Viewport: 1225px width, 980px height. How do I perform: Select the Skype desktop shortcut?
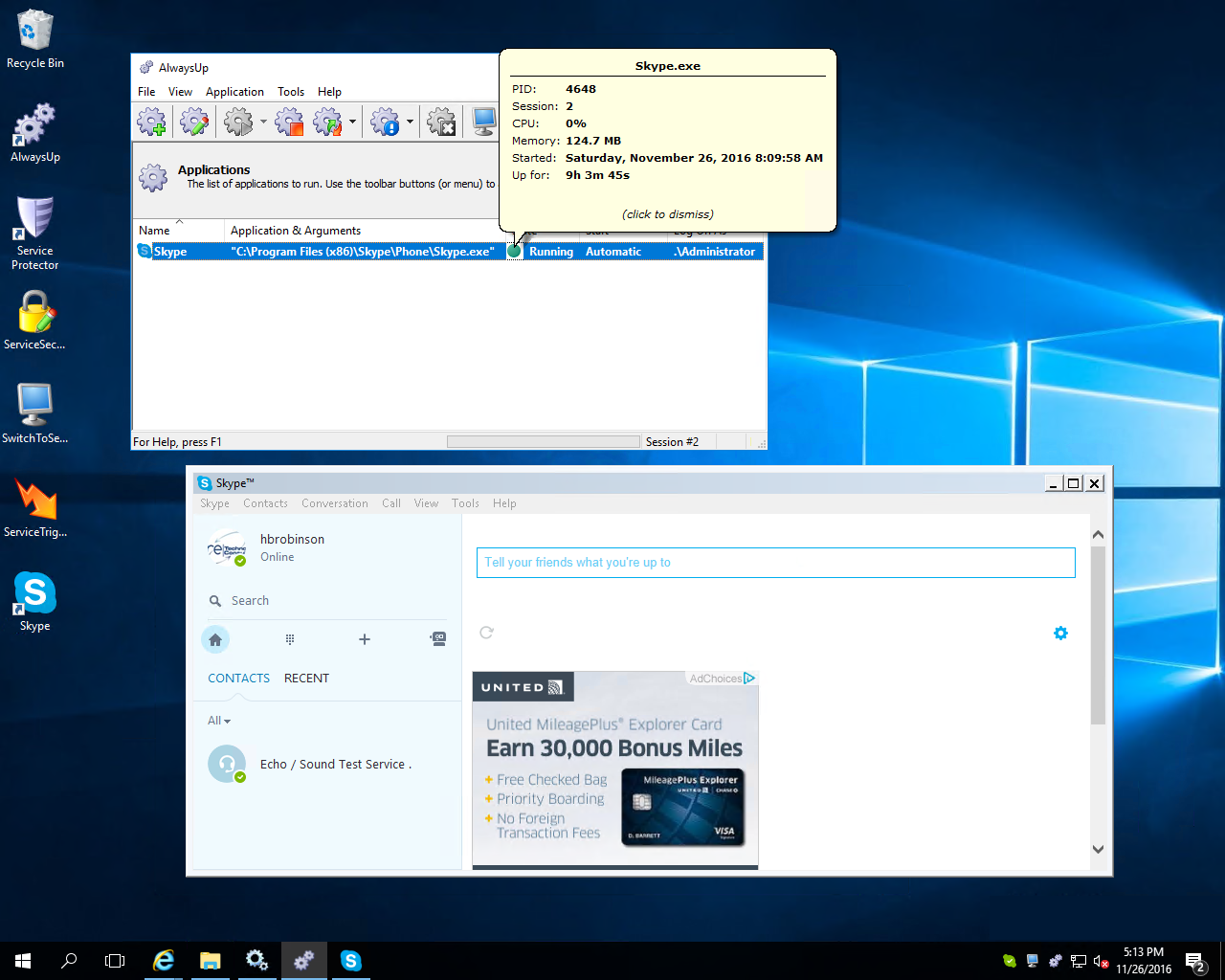tap(35, 601)
